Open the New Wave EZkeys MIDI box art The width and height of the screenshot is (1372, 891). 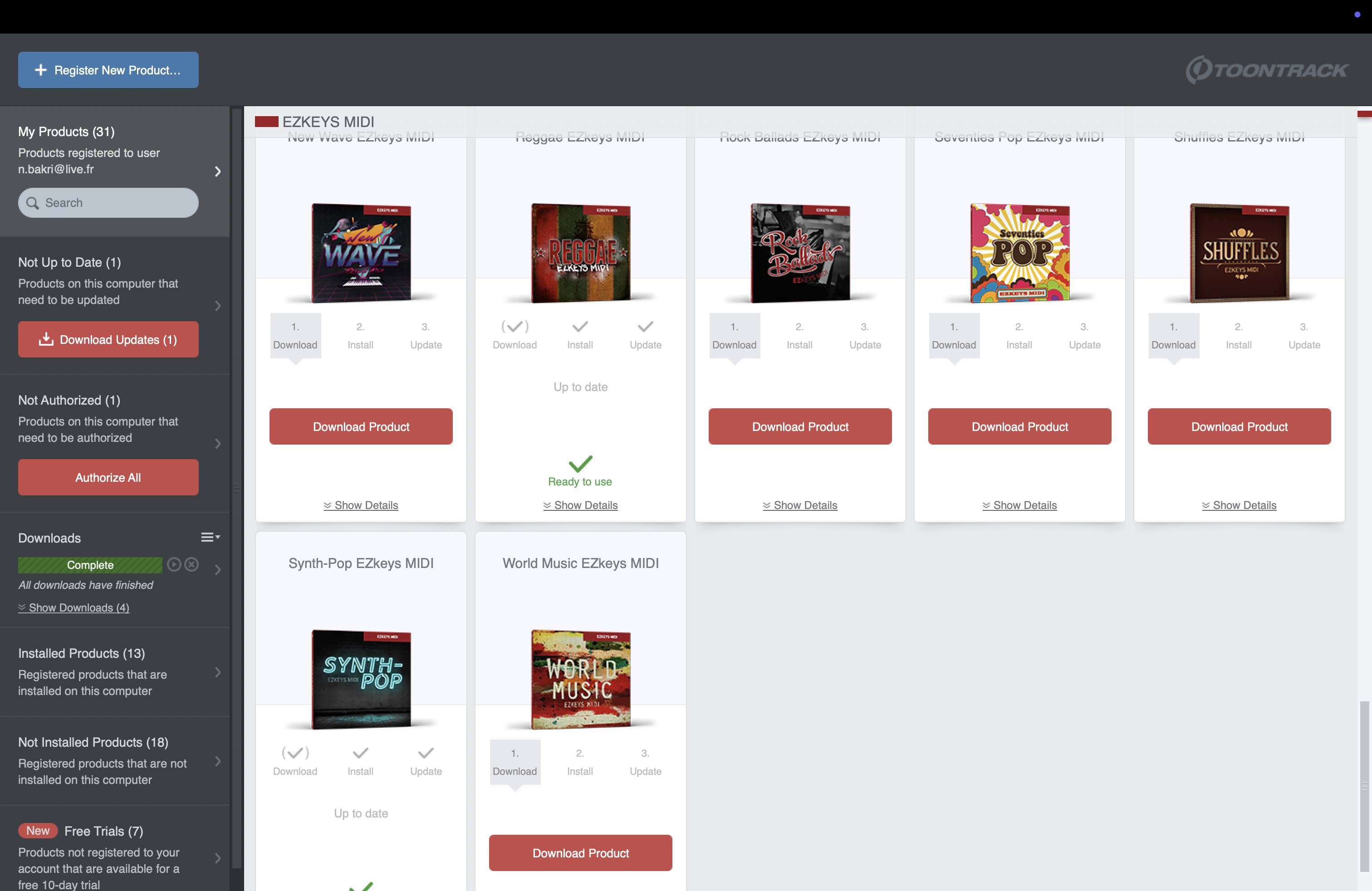[x=361, y=252]
